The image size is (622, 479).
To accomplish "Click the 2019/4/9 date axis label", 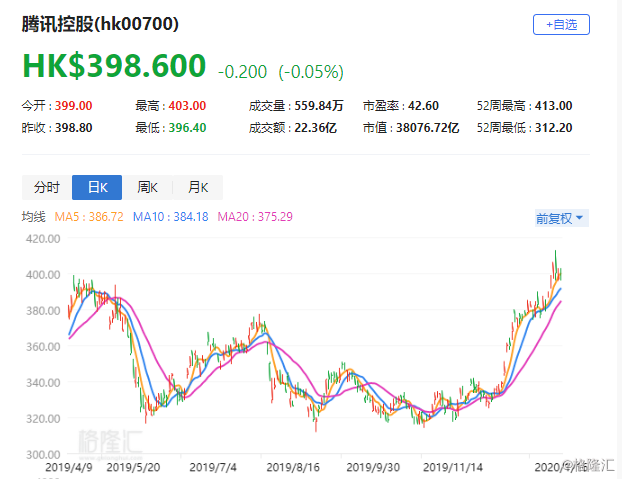I will (69, 468).
